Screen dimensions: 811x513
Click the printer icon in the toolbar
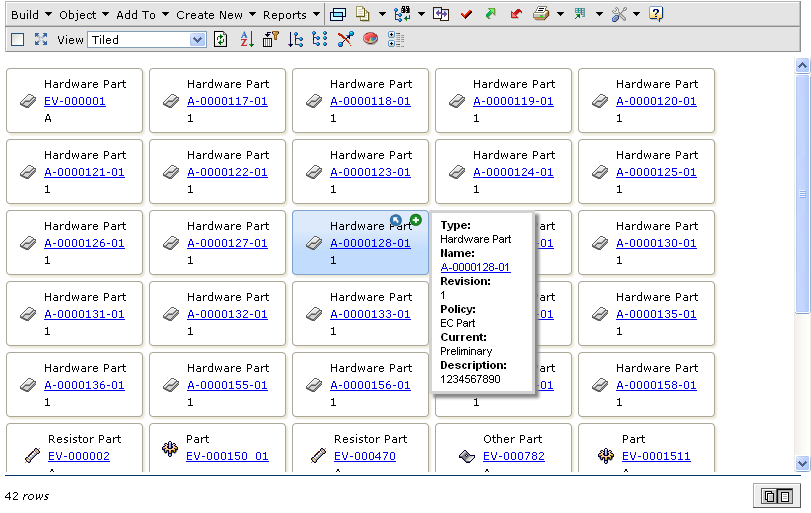tap(540, 15)
